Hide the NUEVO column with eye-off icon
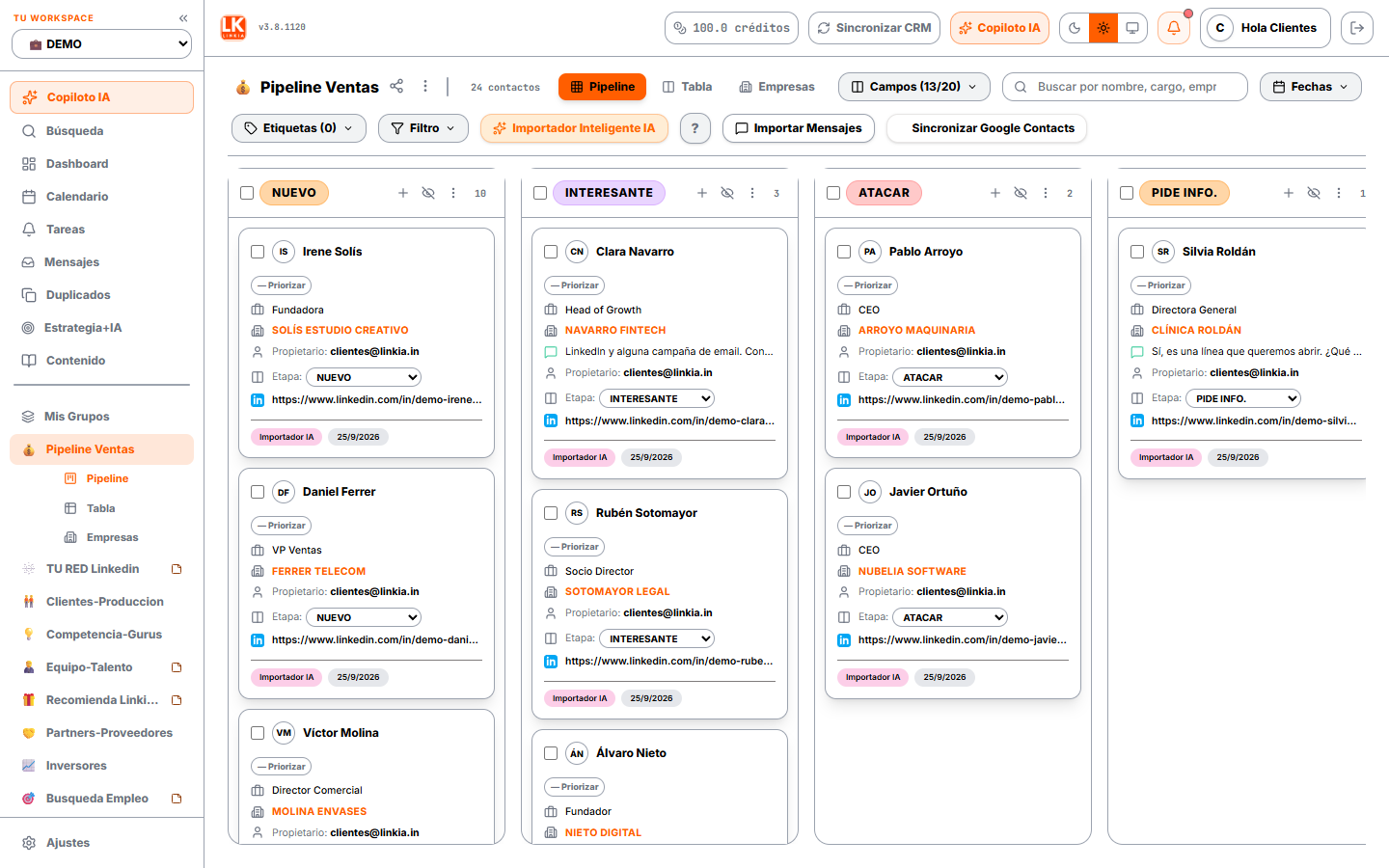This screenshot has height=868, width=1389. (x=428, y=193)
